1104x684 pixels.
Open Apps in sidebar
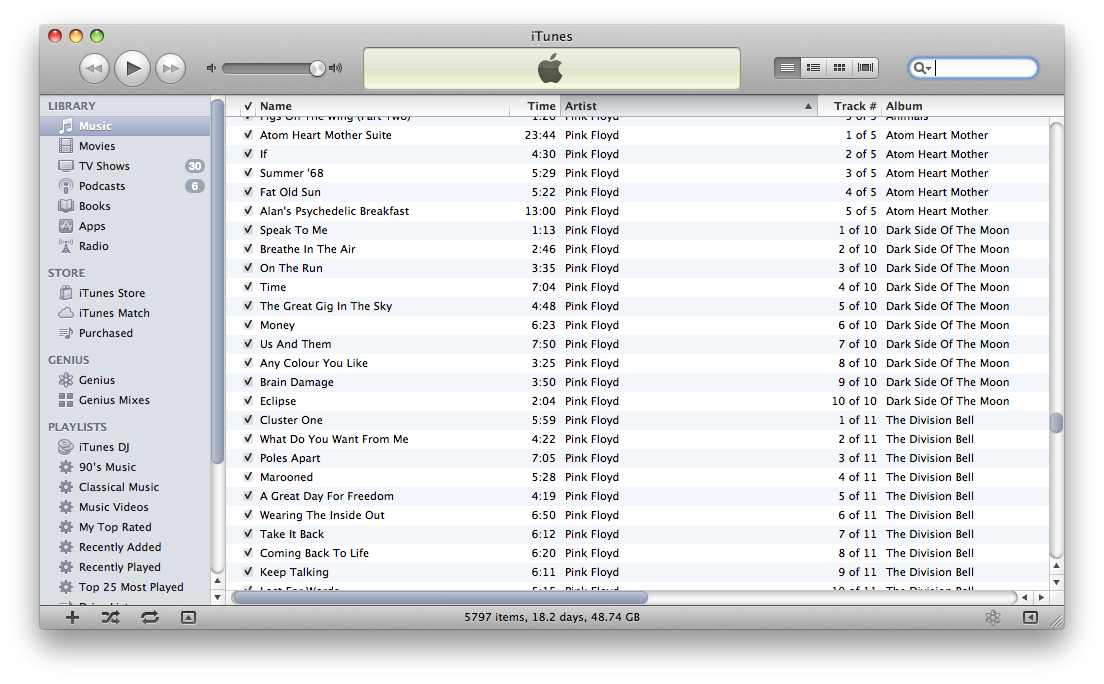pos(125,226)
